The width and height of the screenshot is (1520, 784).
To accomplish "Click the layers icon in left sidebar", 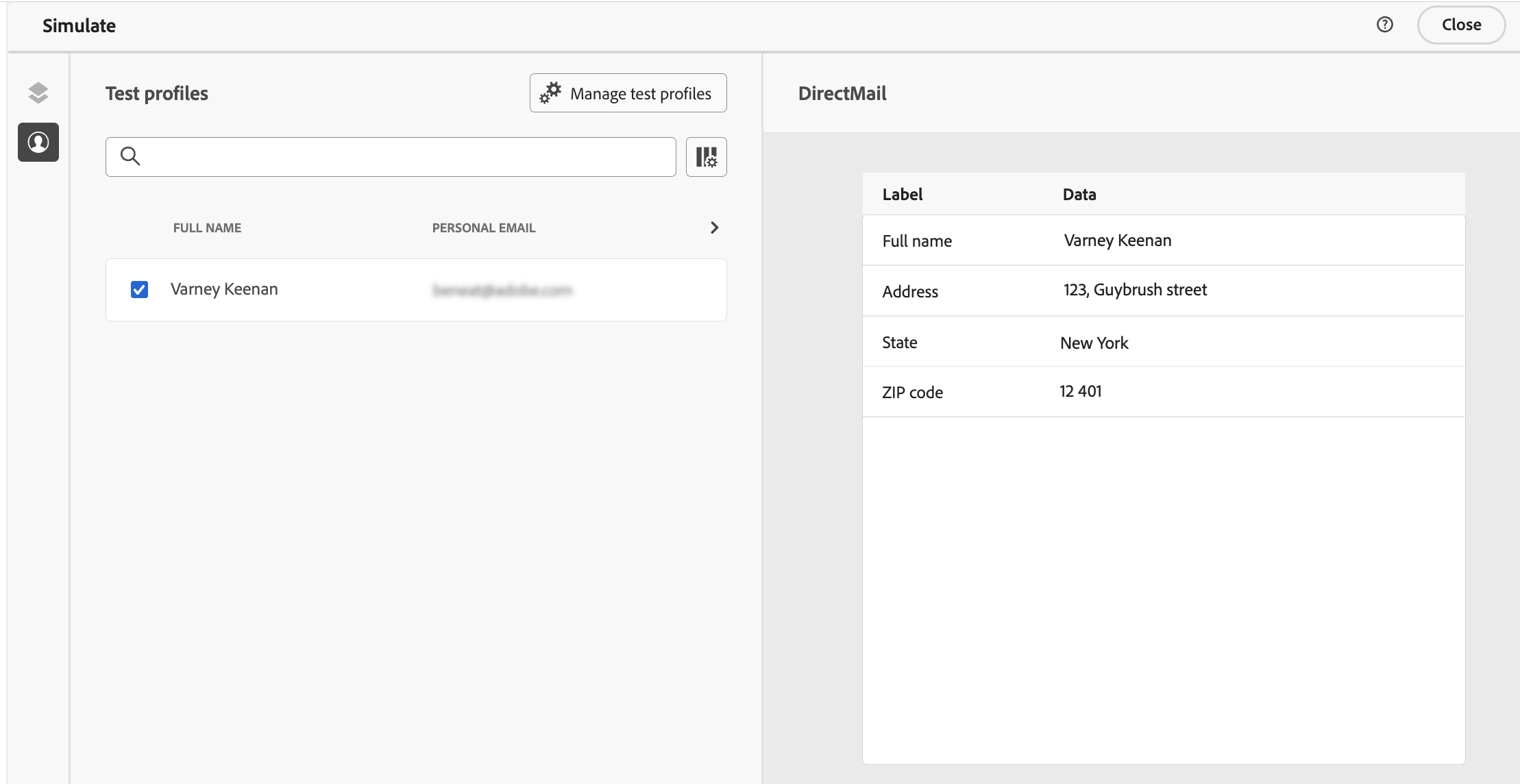I will pos(38,93).
